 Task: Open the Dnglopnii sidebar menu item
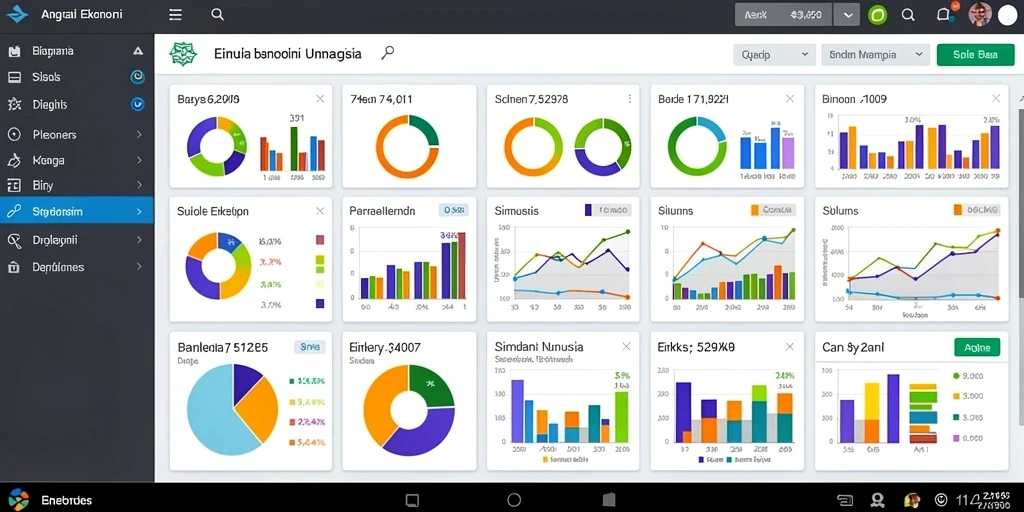[76, 240]
